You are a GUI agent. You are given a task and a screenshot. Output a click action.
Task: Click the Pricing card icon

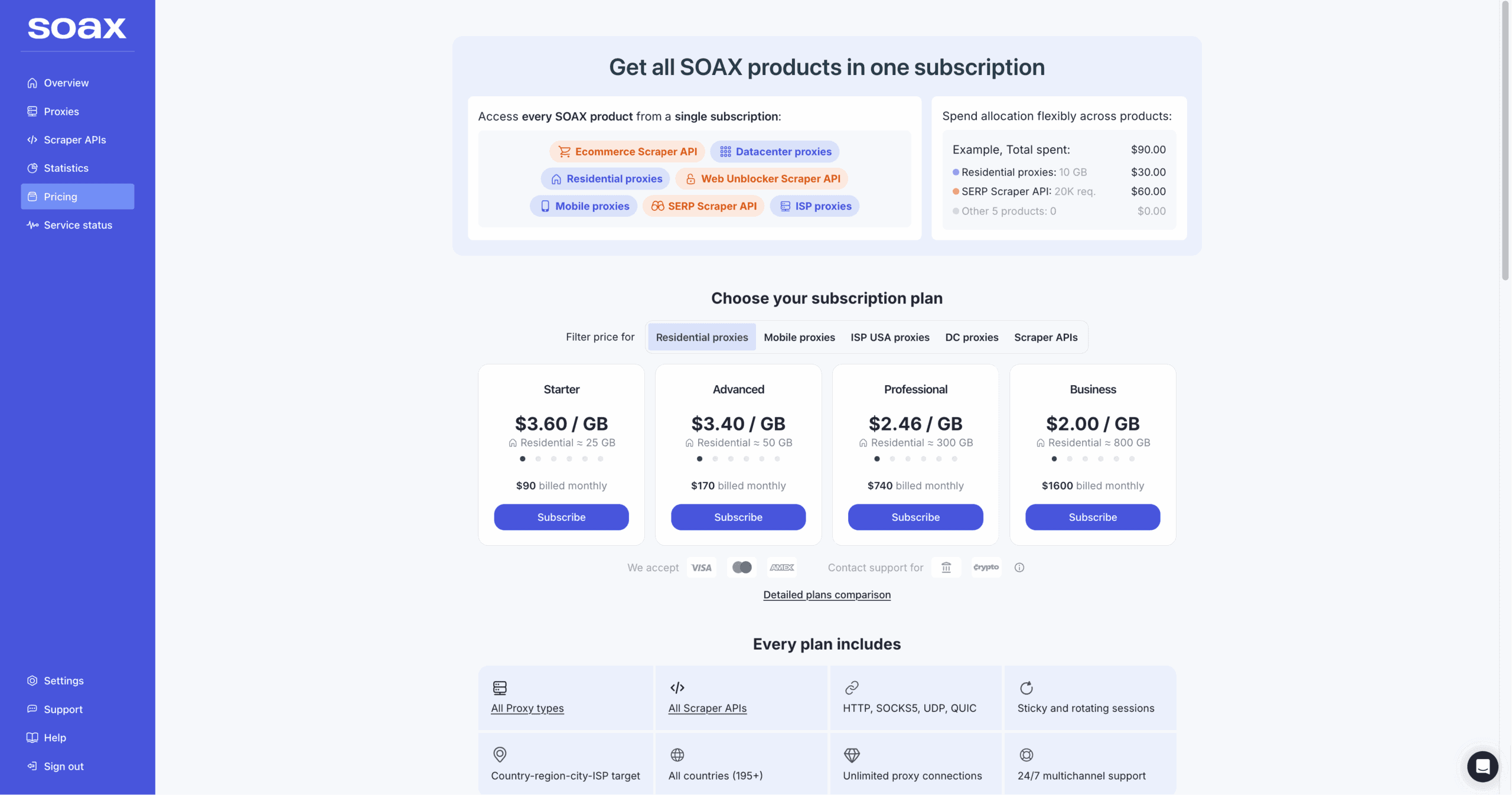point(32,196)
